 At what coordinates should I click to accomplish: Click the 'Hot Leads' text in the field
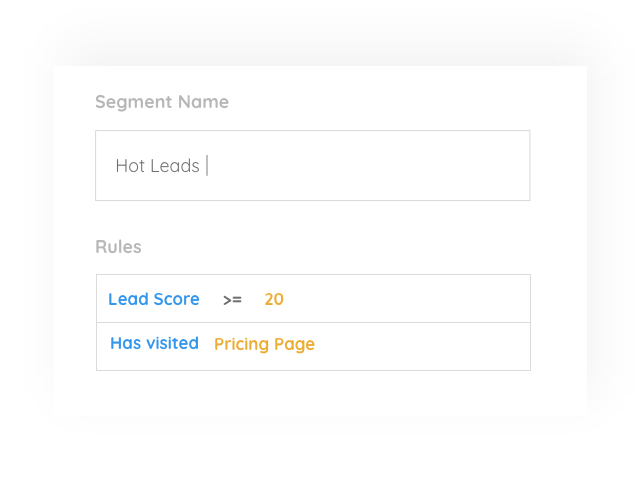coord(157,166)
